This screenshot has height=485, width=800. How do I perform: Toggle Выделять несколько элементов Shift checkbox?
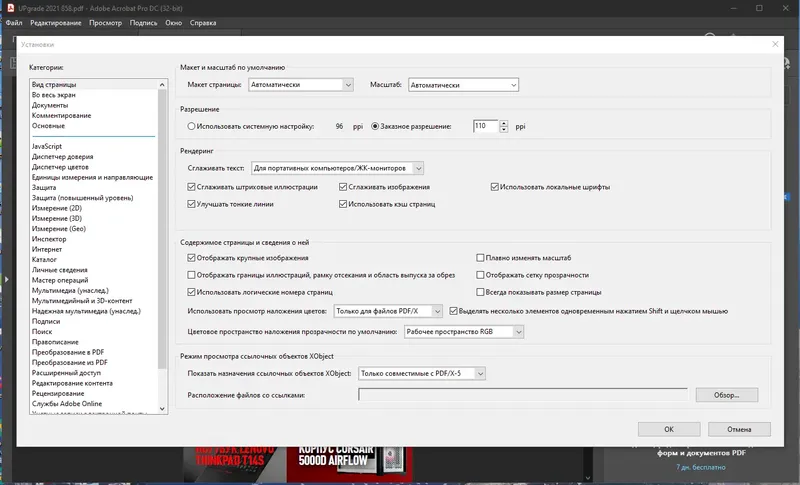[453, 311]
